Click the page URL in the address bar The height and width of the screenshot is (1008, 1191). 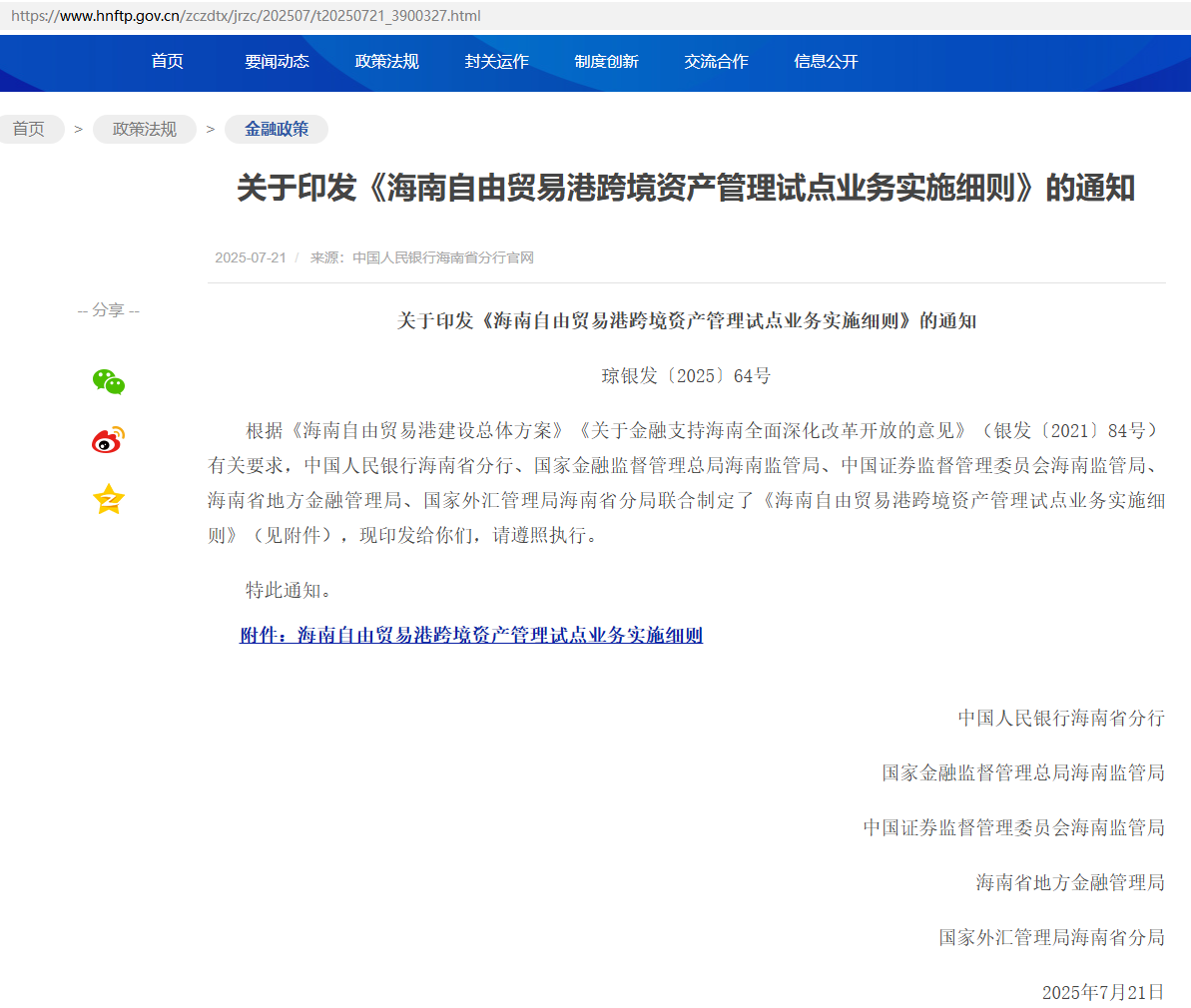(246, 15)
